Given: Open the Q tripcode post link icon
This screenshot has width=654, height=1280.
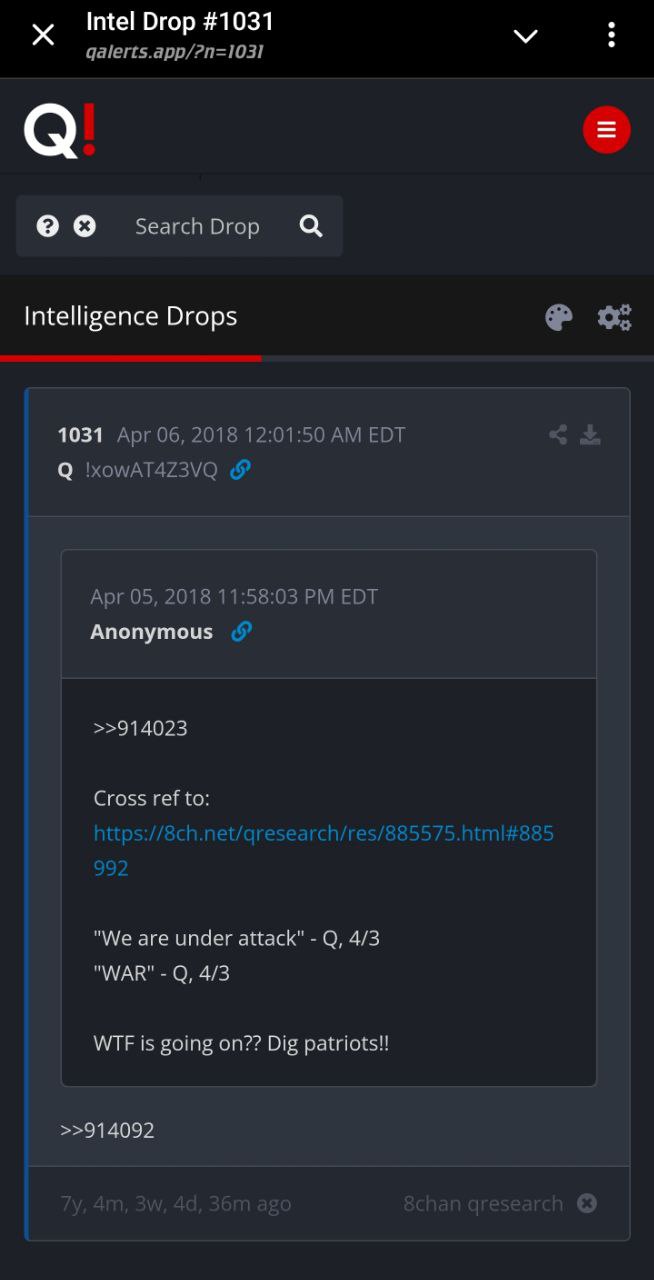Looking at the screenshot, I should pos(240,470).
